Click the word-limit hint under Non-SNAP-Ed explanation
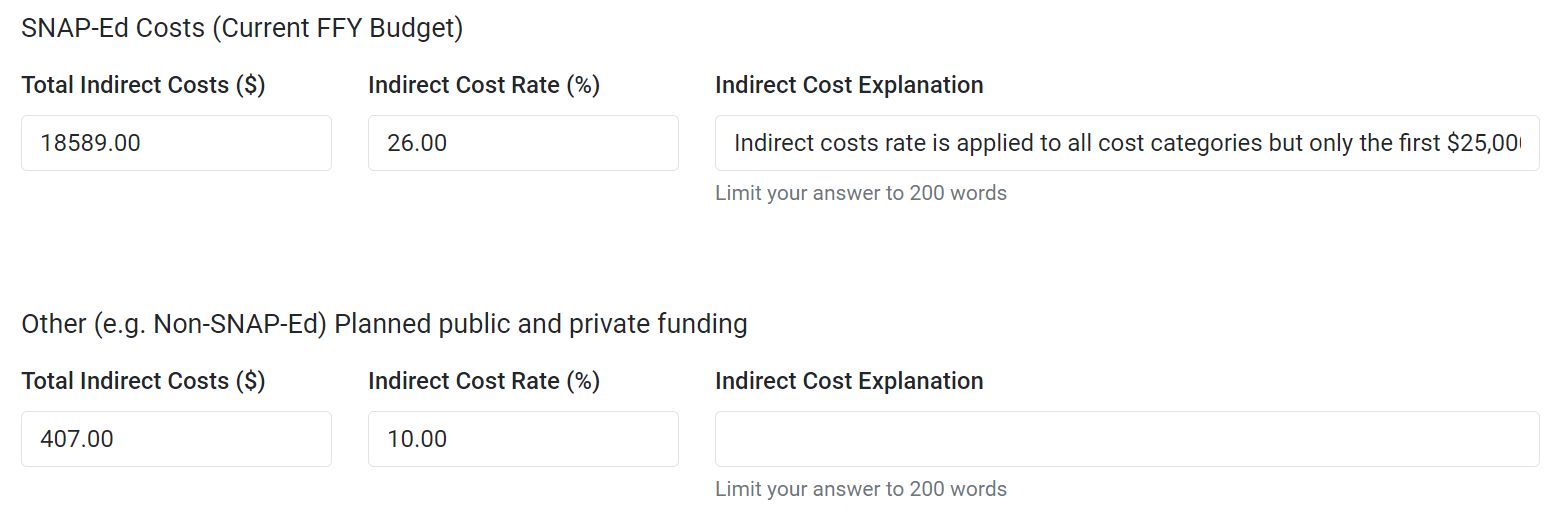Viewport: 1554px width, 515px height. 860,489
